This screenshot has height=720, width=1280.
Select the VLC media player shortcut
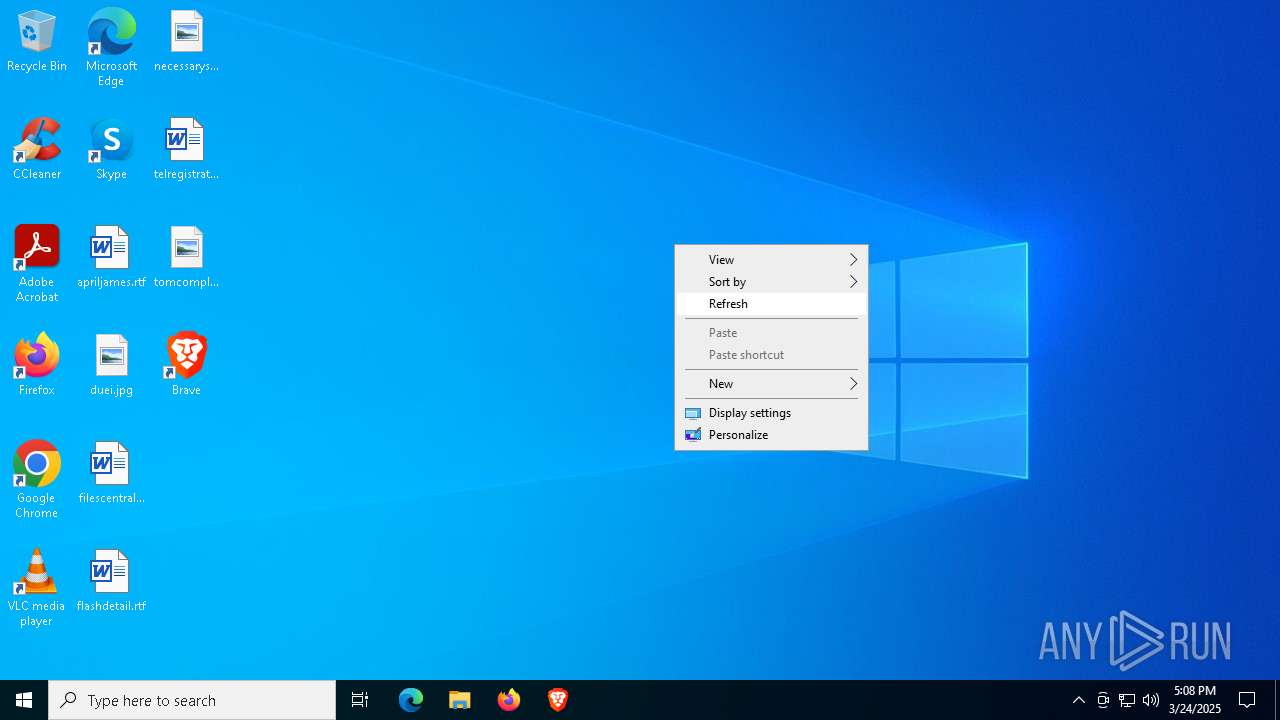37,588
